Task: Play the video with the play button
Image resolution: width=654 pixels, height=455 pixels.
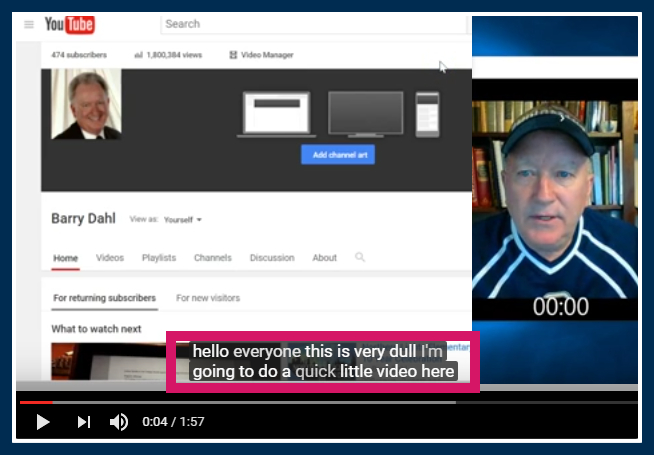Action: (43, 422)
